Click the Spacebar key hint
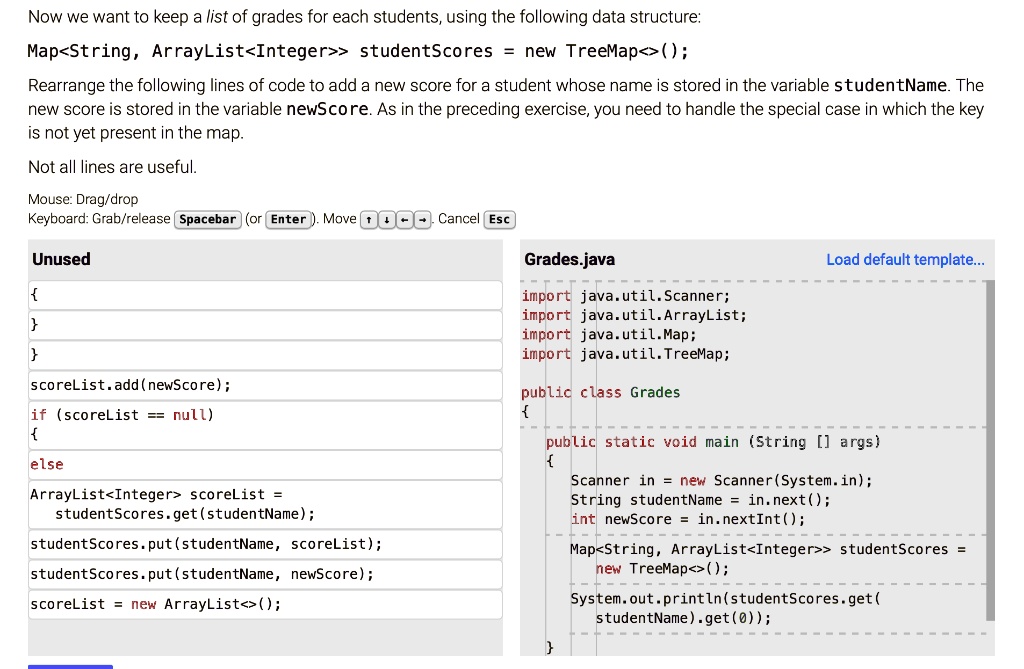 [x=208, y=220]
